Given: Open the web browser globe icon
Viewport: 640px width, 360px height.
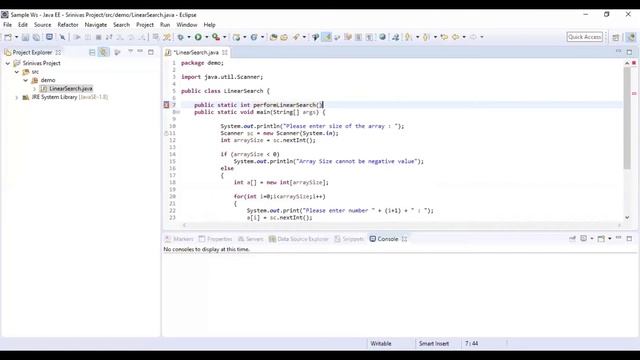Looking at the screenshot, I should tap(382, 37).
